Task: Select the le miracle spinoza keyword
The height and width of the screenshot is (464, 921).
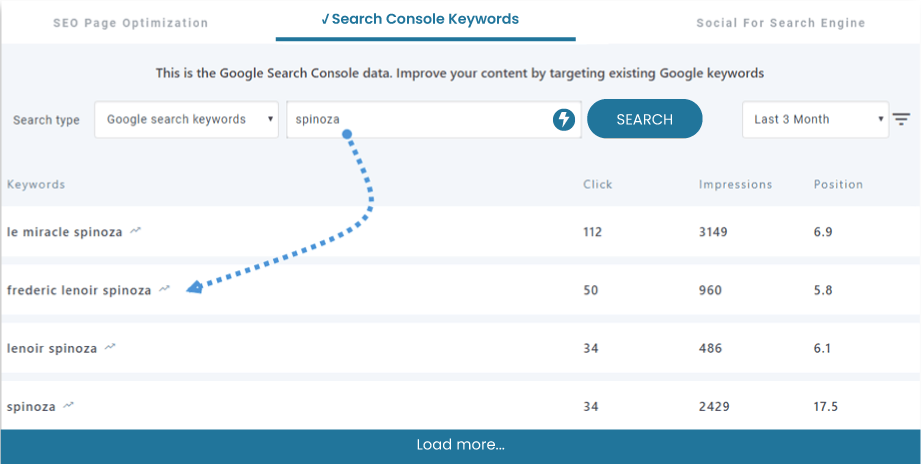Action: pos(64,232)
